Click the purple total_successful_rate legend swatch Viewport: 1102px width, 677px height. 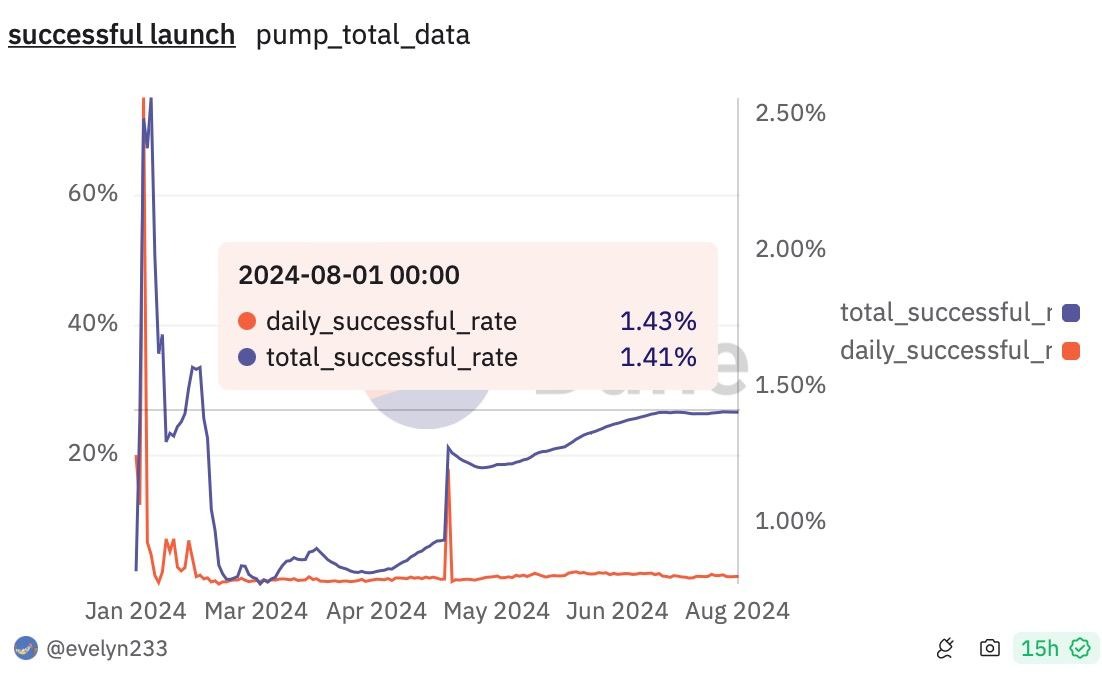1071,313
